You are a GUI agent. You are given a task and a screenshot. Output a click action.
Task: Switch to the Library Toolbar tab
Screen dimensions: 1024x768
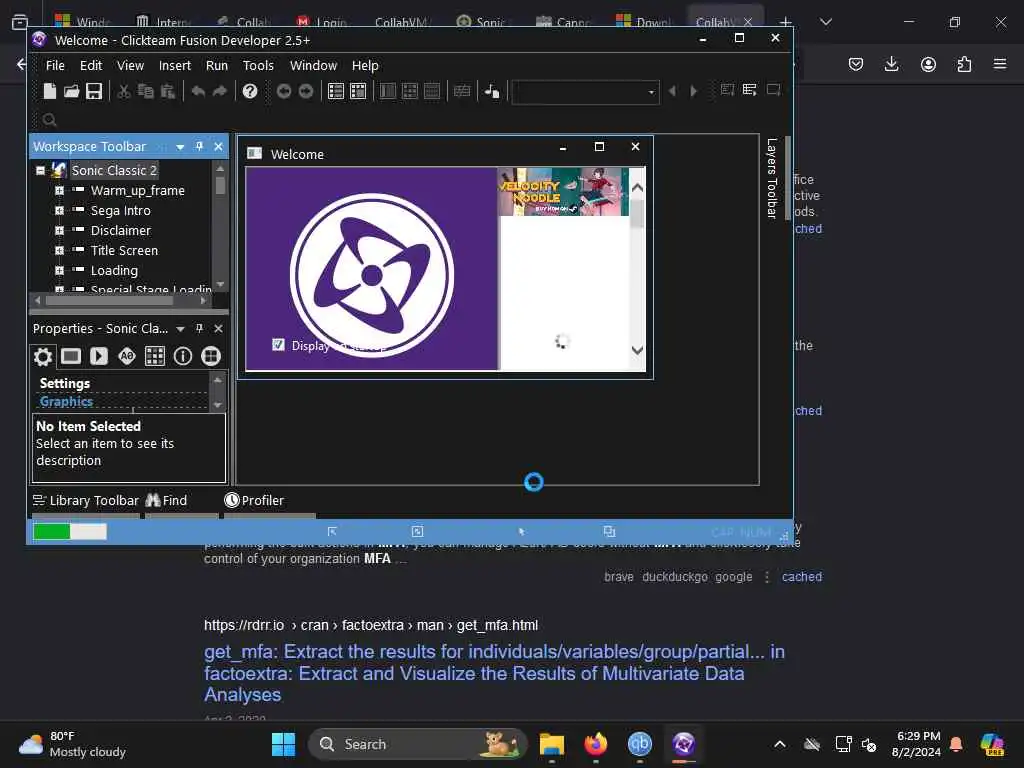coord(86,500)
